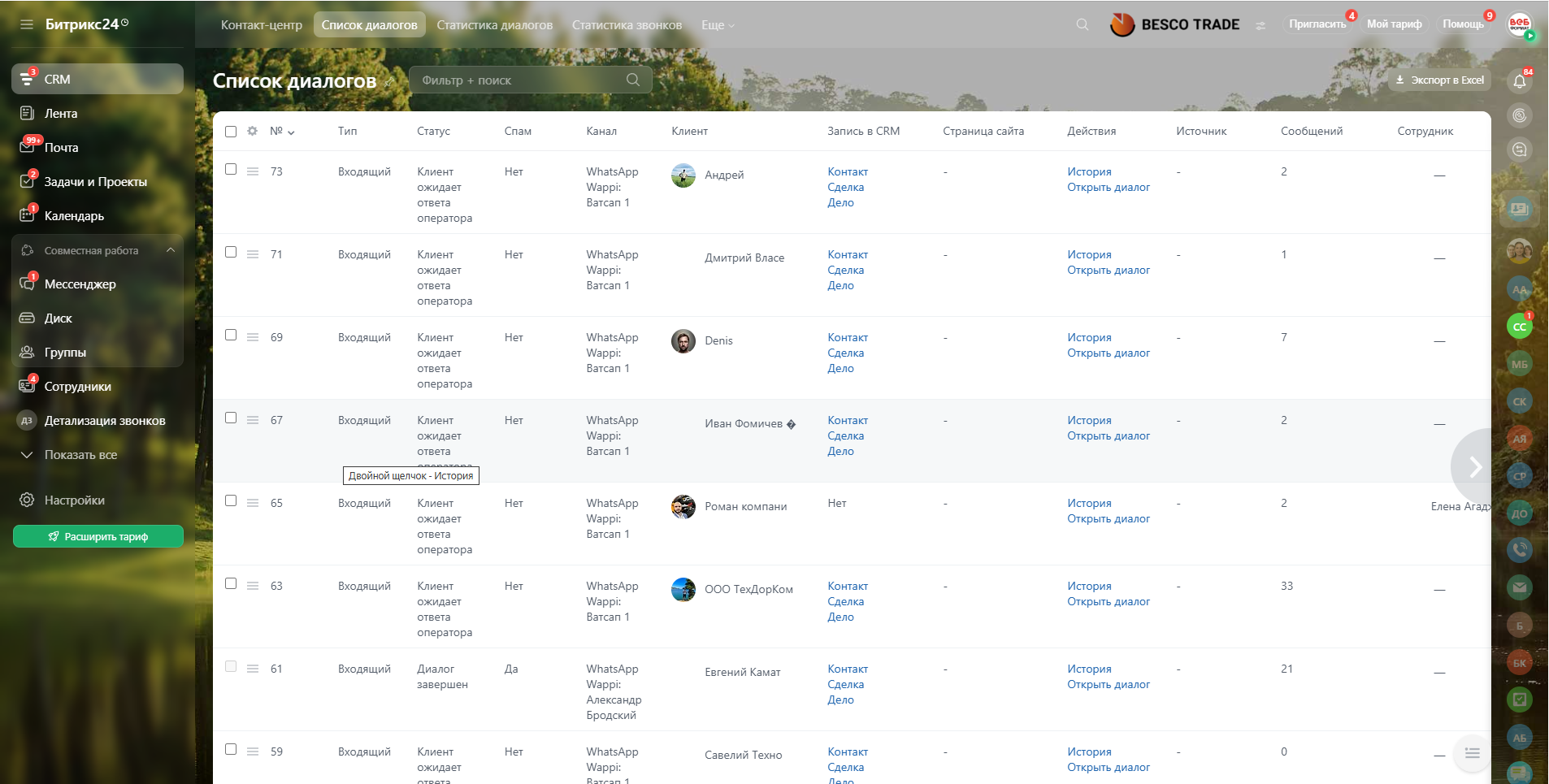Open Мессенджер in the left sidebar

point(80,284)
